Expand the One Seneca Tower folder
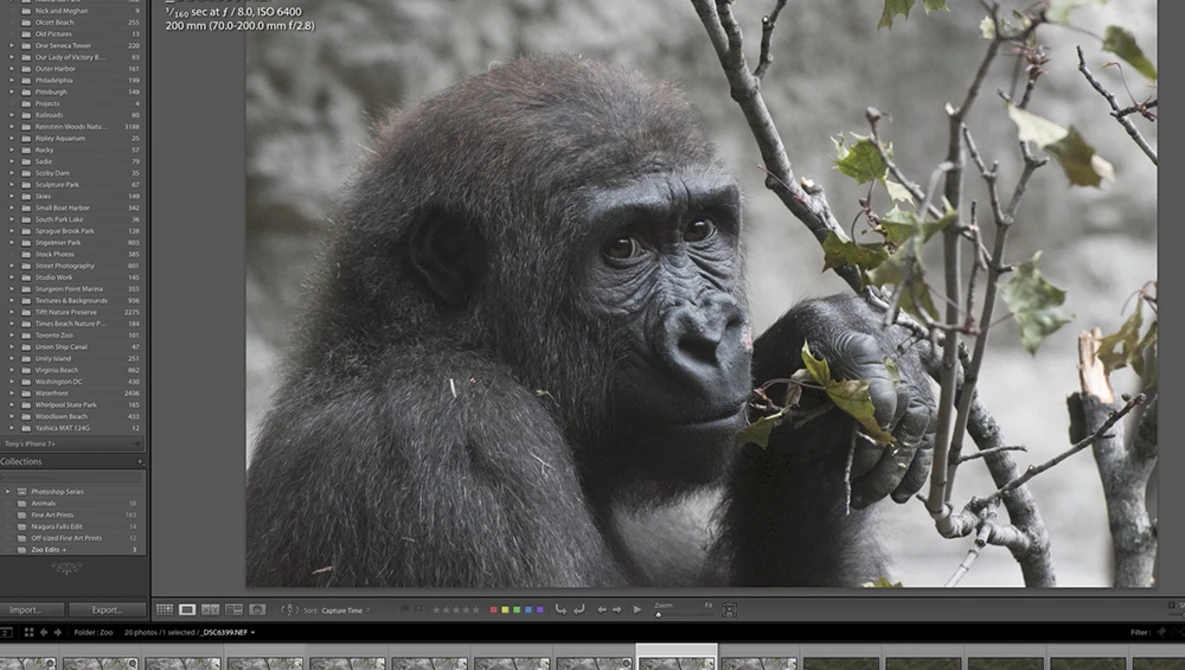This screenshot has height=670, width=1185. coord(11,45)
